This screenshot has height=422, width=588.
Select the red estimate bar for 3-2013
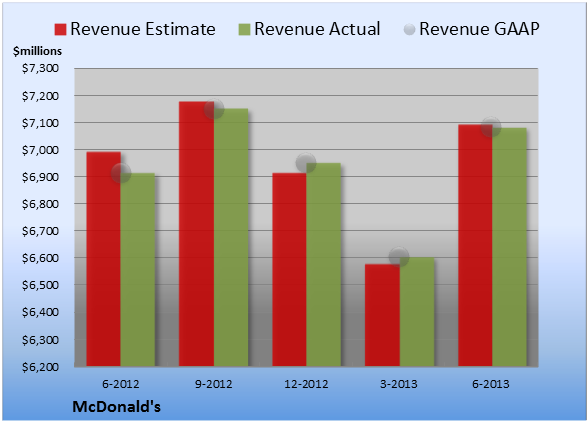coord(382,315)
